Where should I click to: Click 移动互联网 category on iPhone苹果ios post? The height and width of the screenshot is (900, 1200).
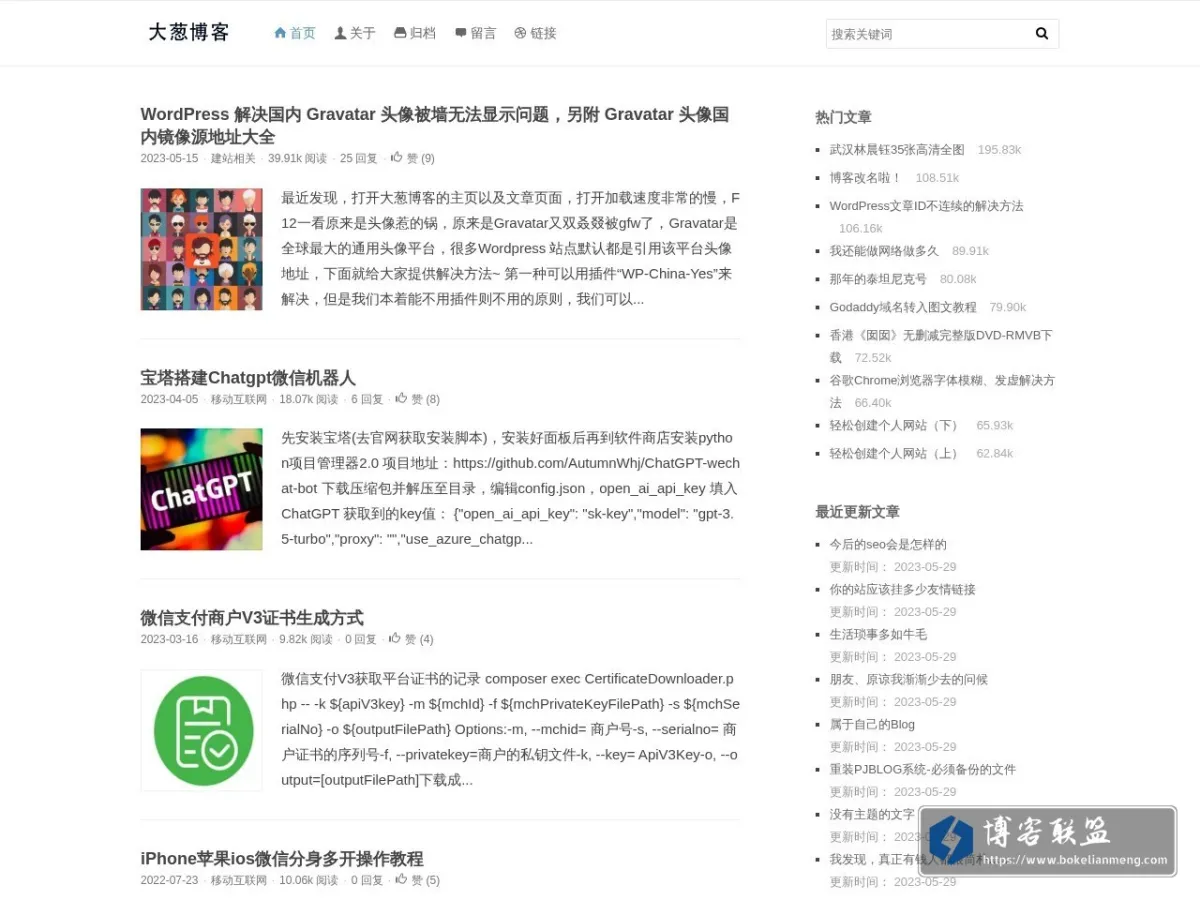(239, 880)
